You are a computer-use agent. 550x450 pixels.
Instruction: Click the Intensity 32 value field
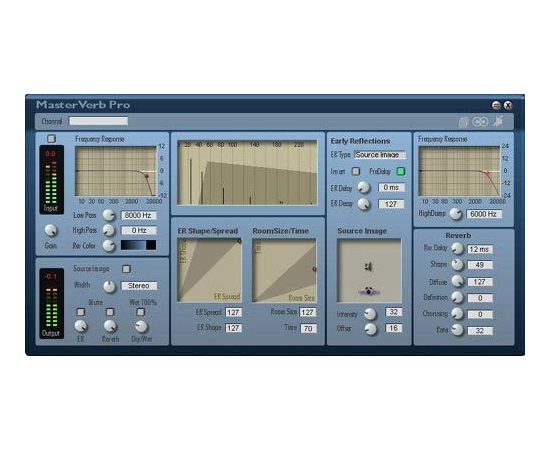pos(394,312)
